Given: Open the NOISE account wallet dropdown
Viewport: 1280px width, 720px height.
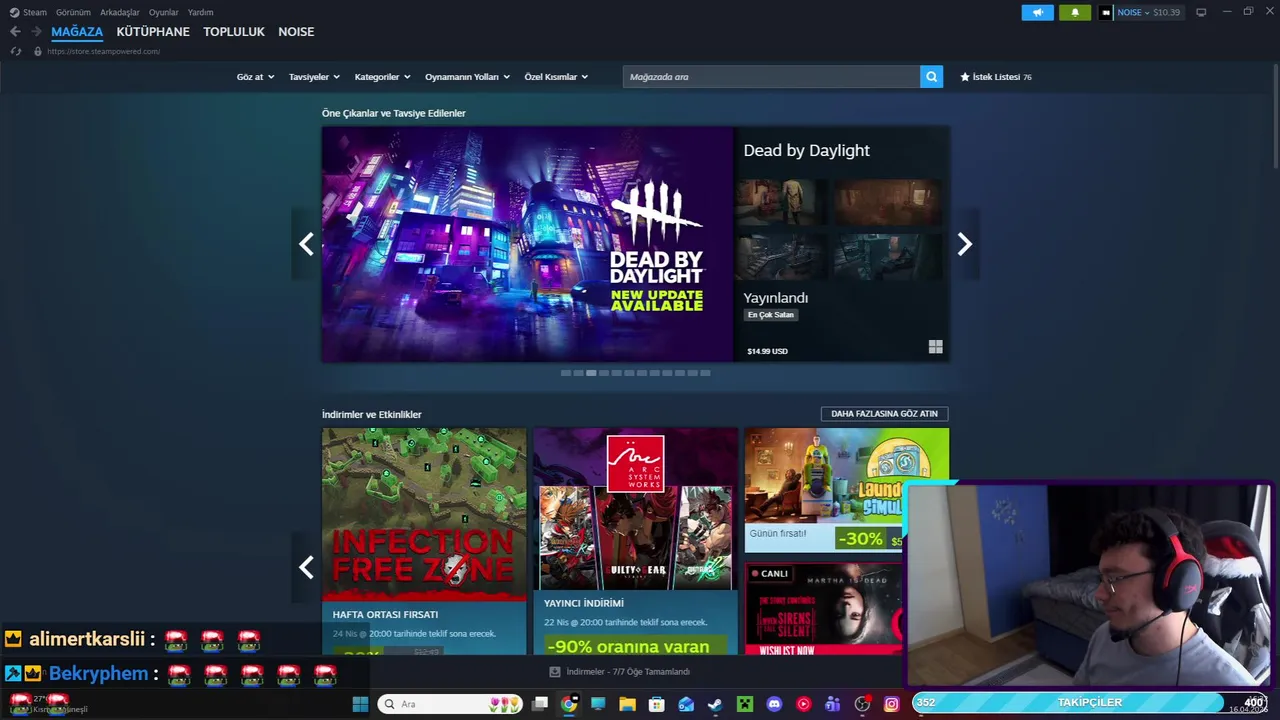Looking at the screenshot, I should [x=1140, y=12].
